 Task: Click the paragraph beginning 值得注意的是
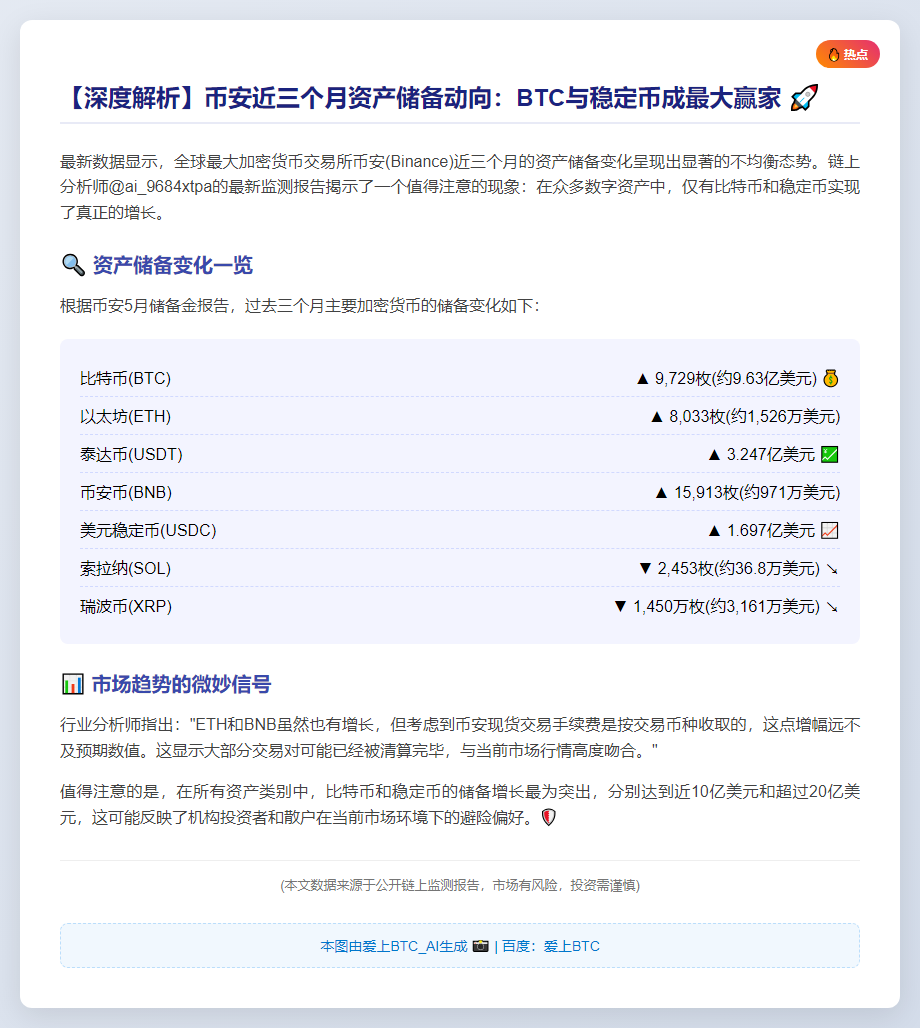coord(460,804)
